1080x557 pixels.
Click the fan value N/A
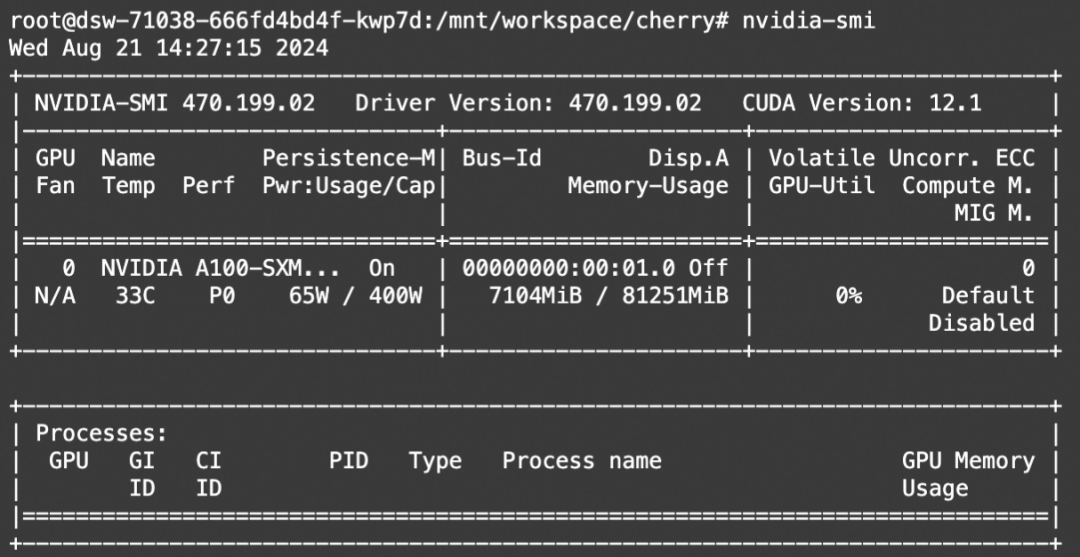pos(55,296)
